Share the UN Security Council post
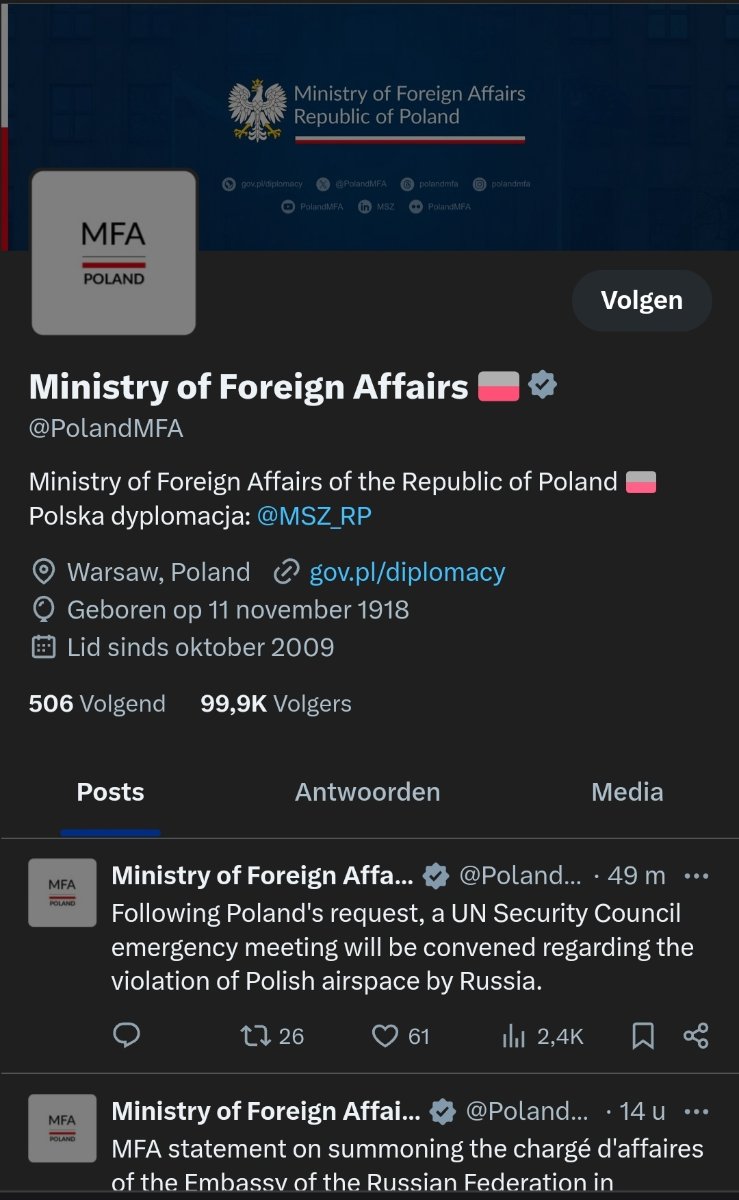Viewport: 739px width, 1200px height. 696,1035
